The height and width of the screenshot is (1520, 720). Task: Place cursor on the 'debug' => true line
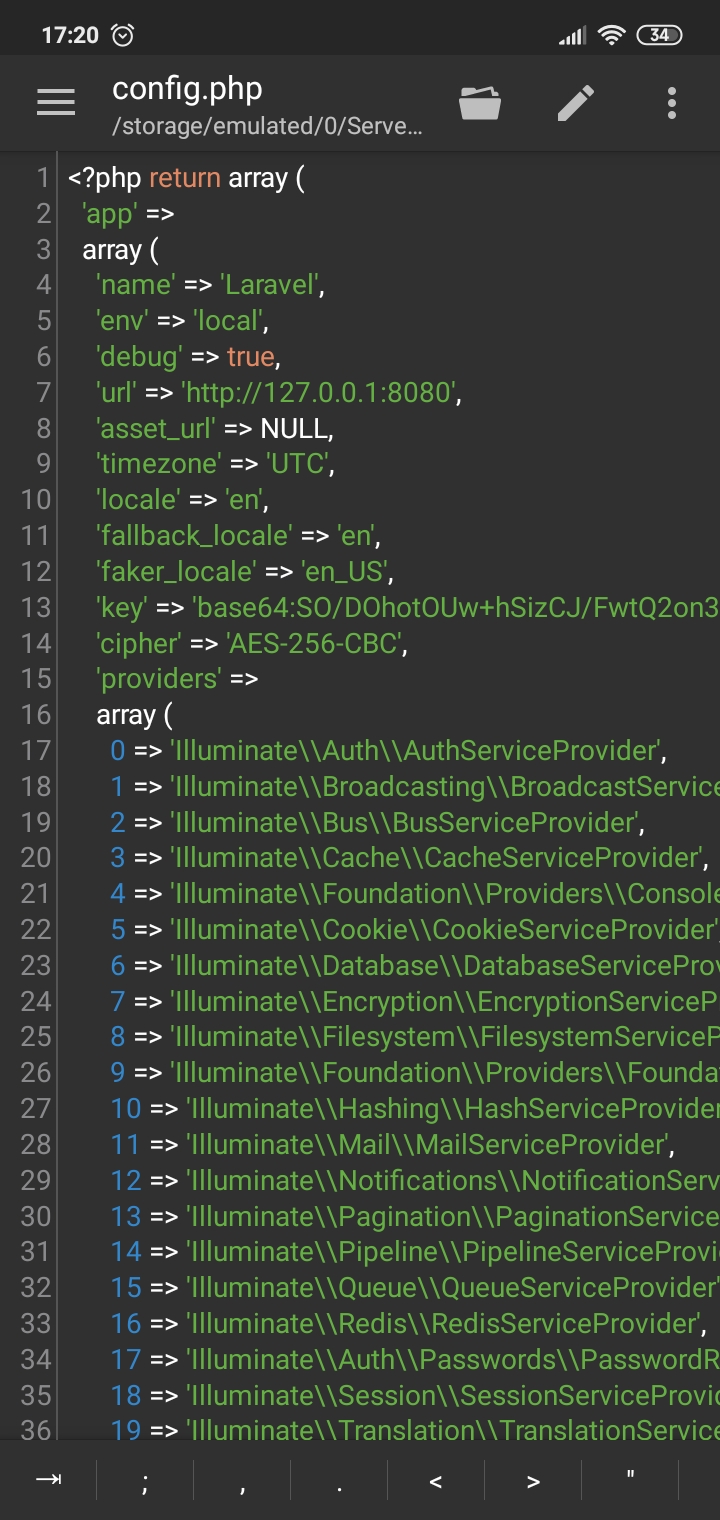pyautogui.click(x=188, y=357)
